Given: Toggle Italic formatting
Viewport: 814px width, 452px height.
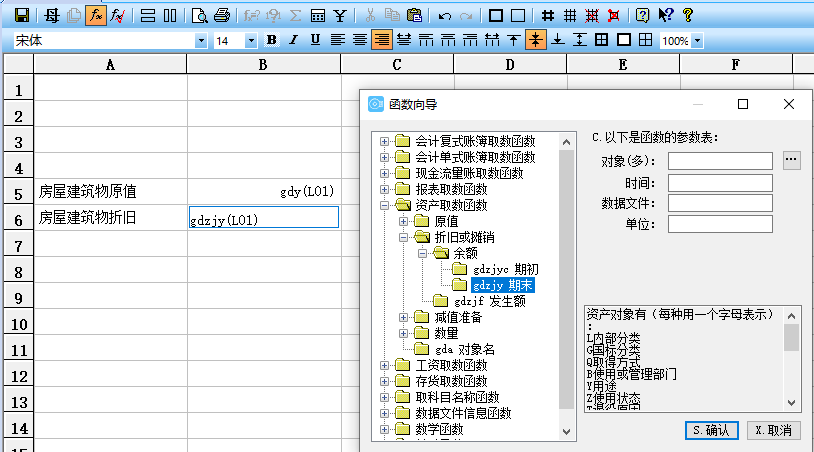Looking at the screenshot, I should point(293,40).
